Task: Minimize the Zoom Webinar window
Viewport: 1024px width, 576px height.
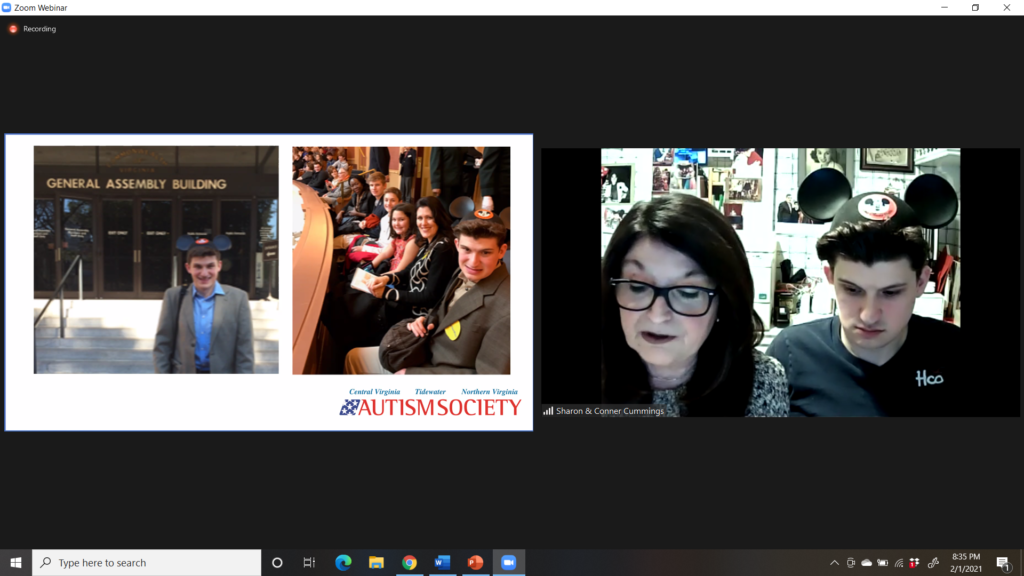Action: [944, 8]
